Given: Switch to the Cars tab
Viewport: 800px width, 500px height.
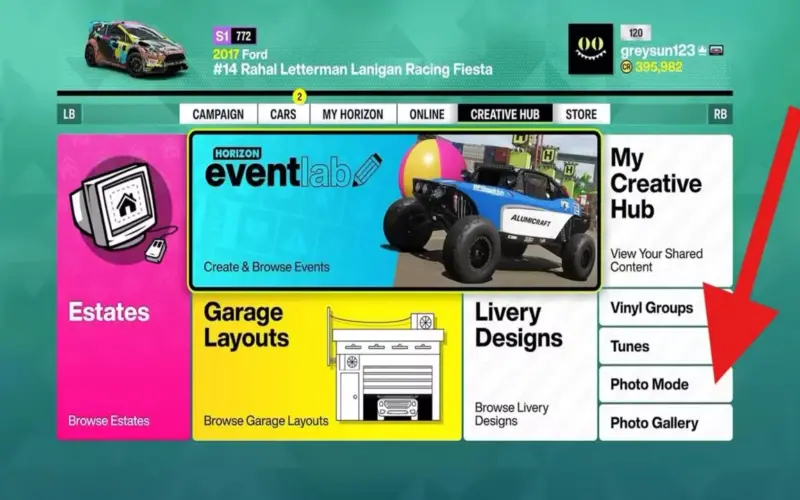Looking at the screenshot, I should [283, 114].
